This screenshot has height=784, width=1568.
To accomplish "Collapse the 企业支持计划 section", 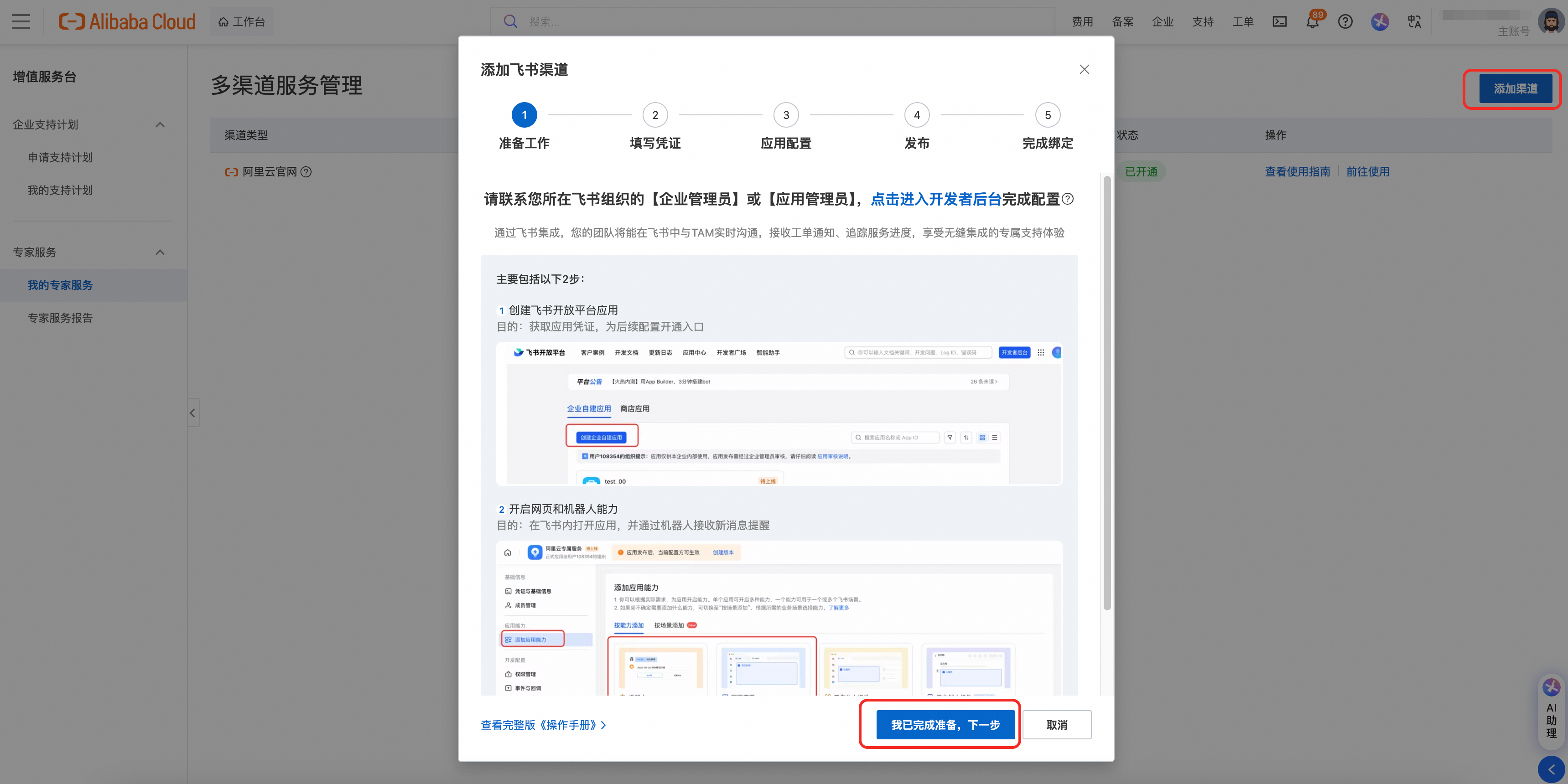I will tap(160, 125).
